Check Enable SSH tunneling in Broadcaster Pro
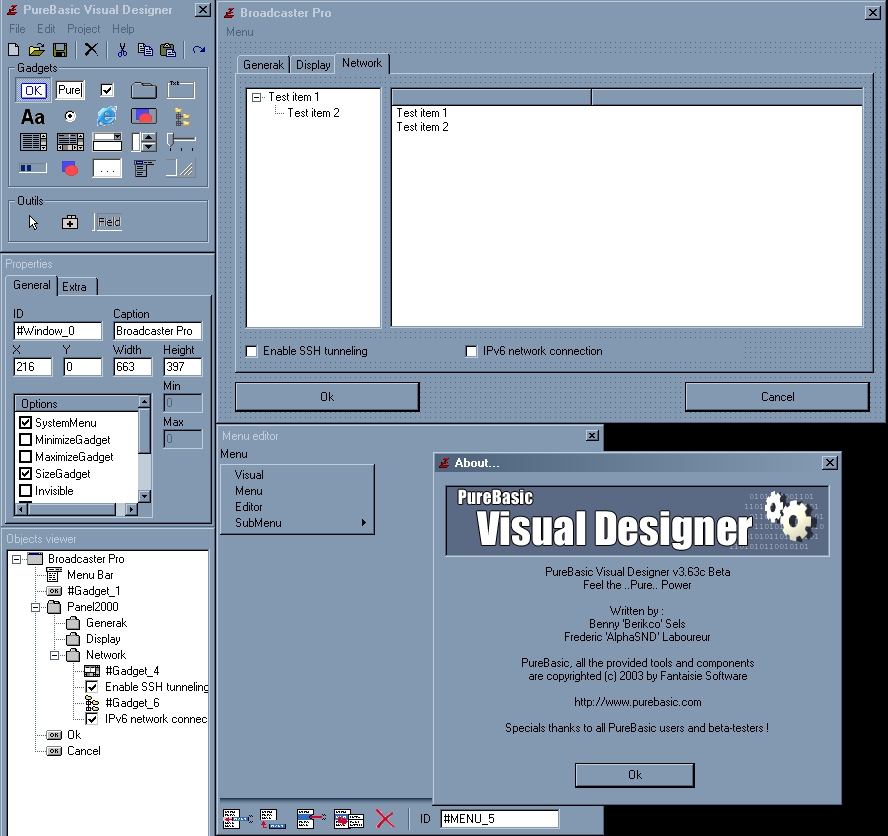This screenshot has height=836, width=888. [x=251, y=351]
